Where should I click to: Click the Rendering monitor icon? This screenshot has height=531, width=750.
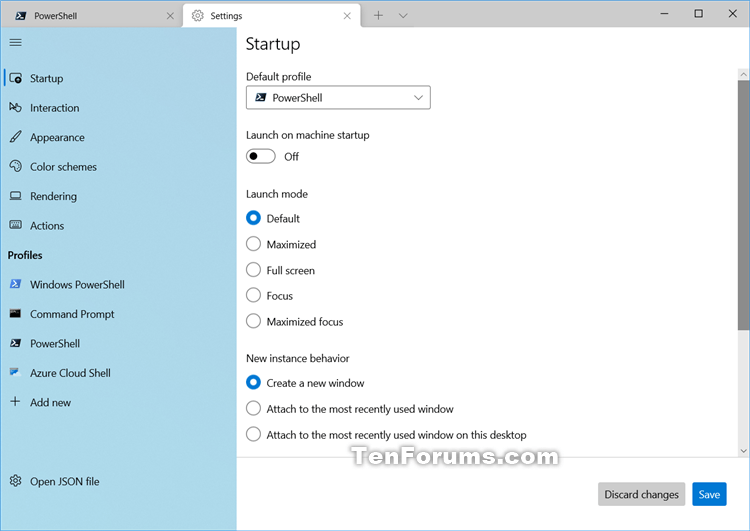click(15, 196)
